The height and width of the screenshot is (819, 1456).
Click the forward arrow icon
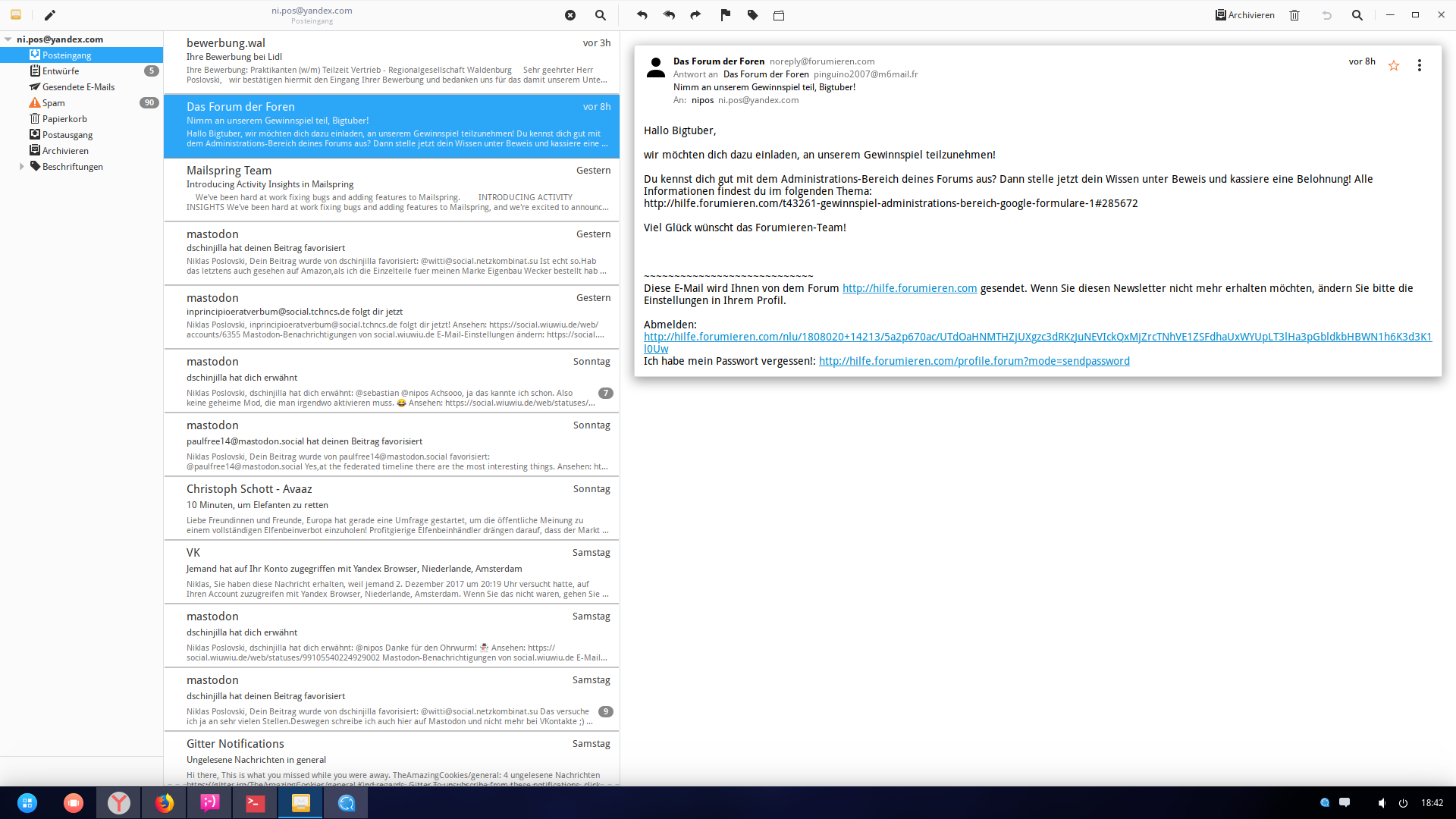(x=695, y=15)
